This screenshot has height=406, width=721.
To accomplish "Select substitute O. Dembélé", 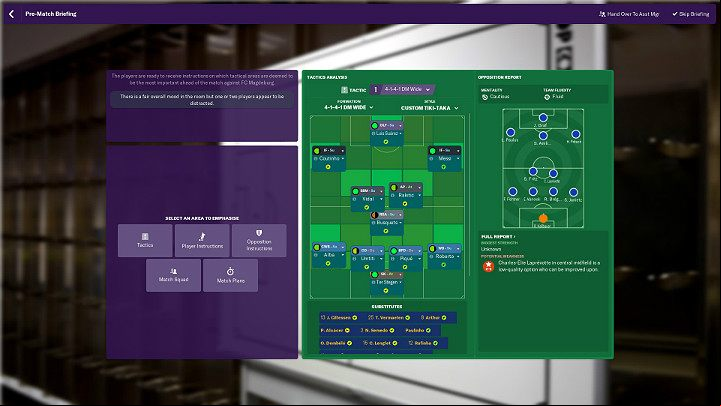I will [x=336, y=343].
